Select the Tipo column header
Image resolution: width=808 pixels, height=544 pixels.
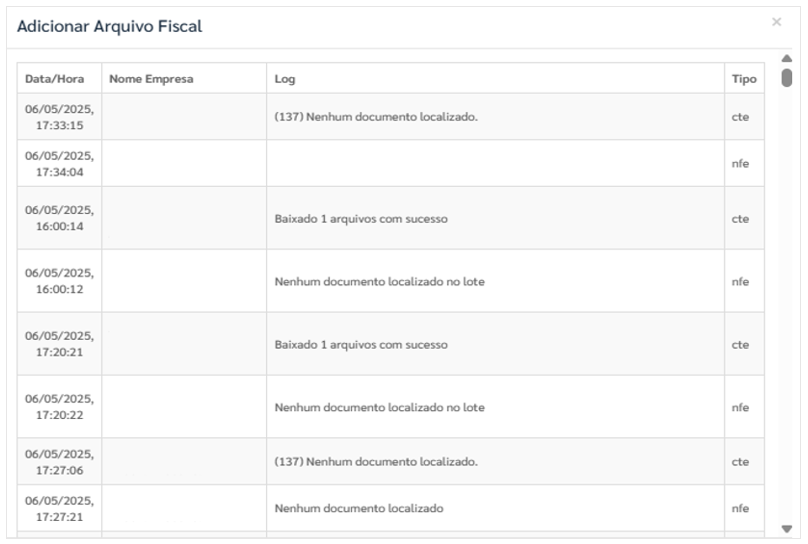[744, 79]
